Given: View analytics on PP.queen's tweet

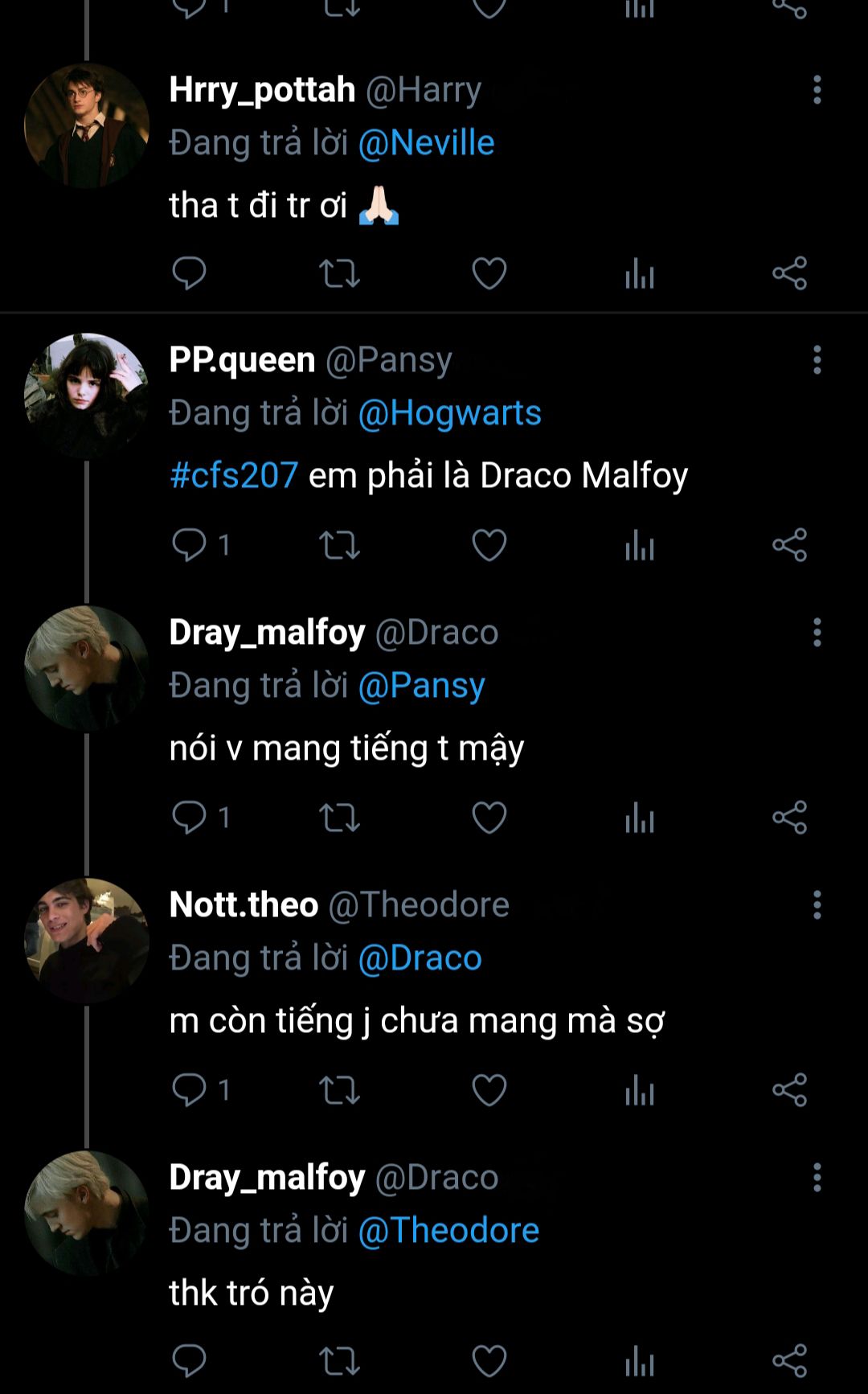Looking at the screenshot, I should (640, 545).
